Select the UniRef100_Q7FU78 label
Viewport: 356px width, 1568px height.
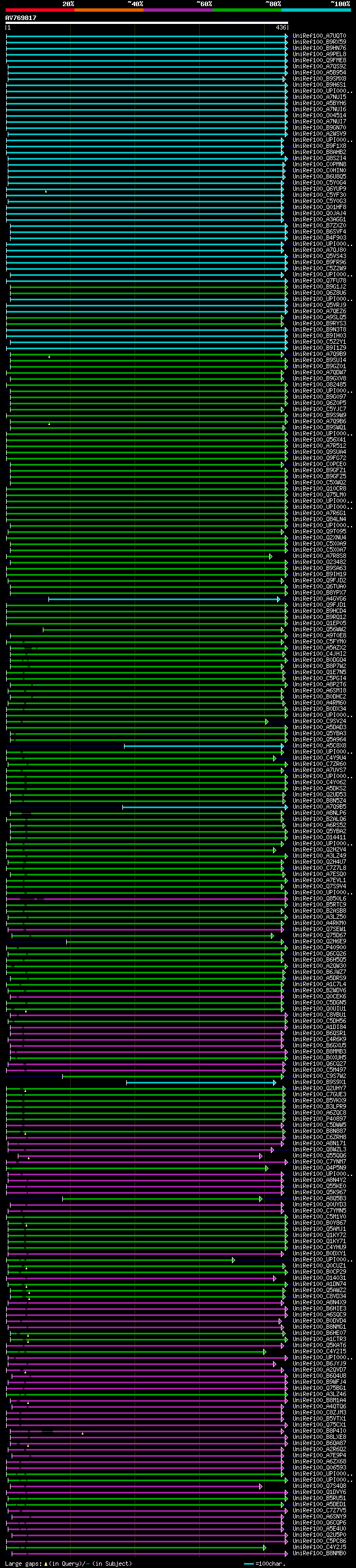coord(319,280)
